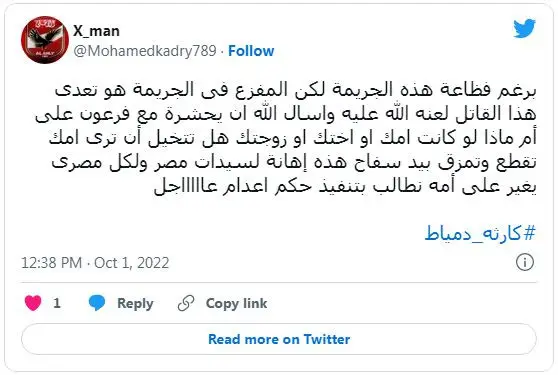Open the blue Arabic hashtag link
558x375 pixels.
pyautogui.click(x=480, y=233)
